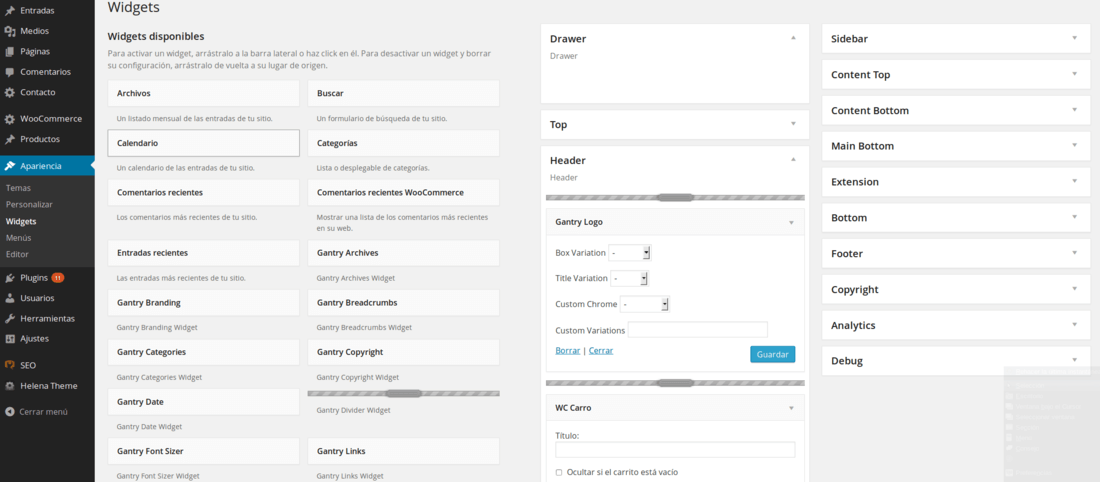Select the Comentarios recientes widget
This screenshot has width=1100, height=482.
tap(204, 192)
